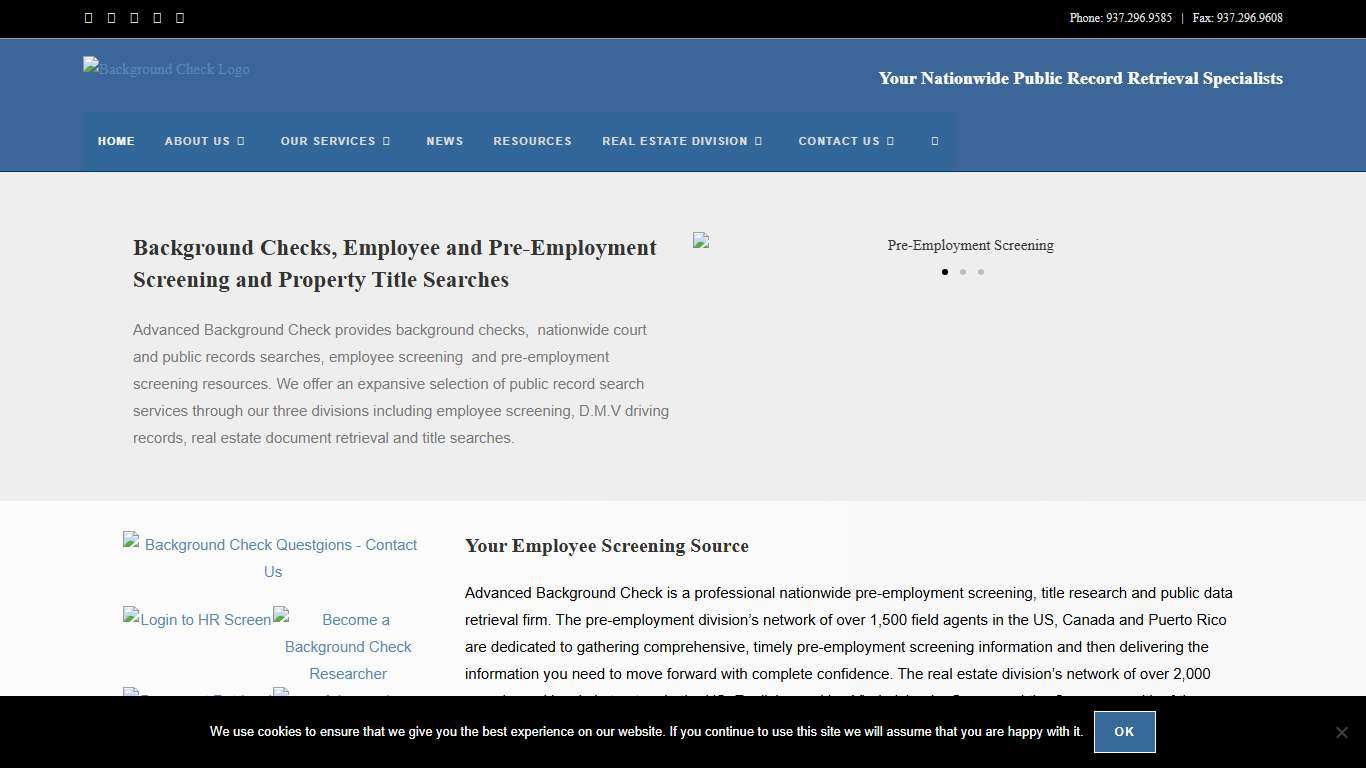Accept cookies with the OK button

tap(1124, 731)
